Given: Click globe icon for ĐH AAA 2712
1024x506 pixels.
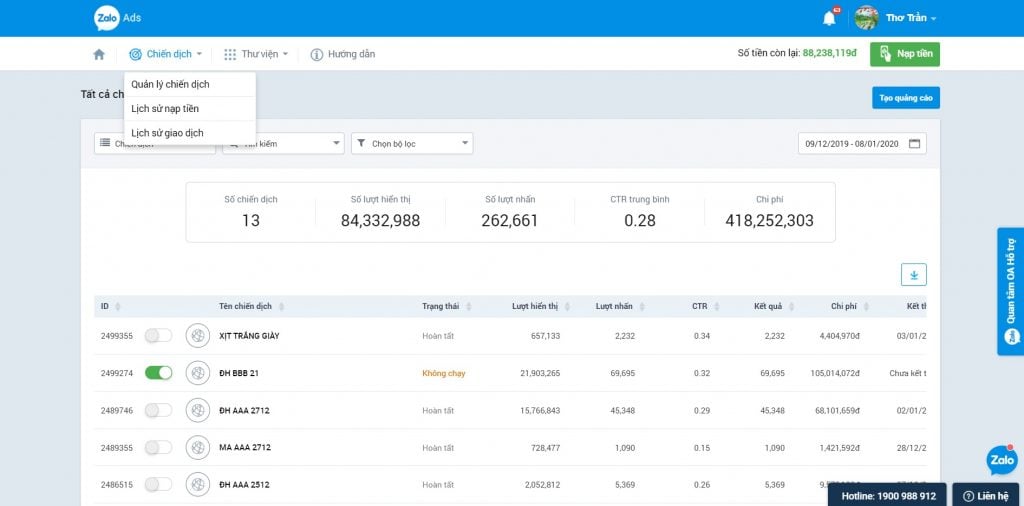Looking at the screenshot, I should pyautogui.click(x=198, y=410).
